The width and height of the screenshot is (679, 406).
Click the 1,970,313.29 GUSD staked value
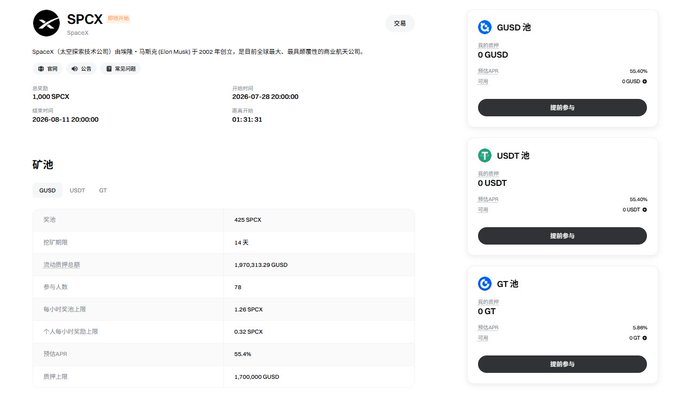pyautogui.click(x=261, y=265)
